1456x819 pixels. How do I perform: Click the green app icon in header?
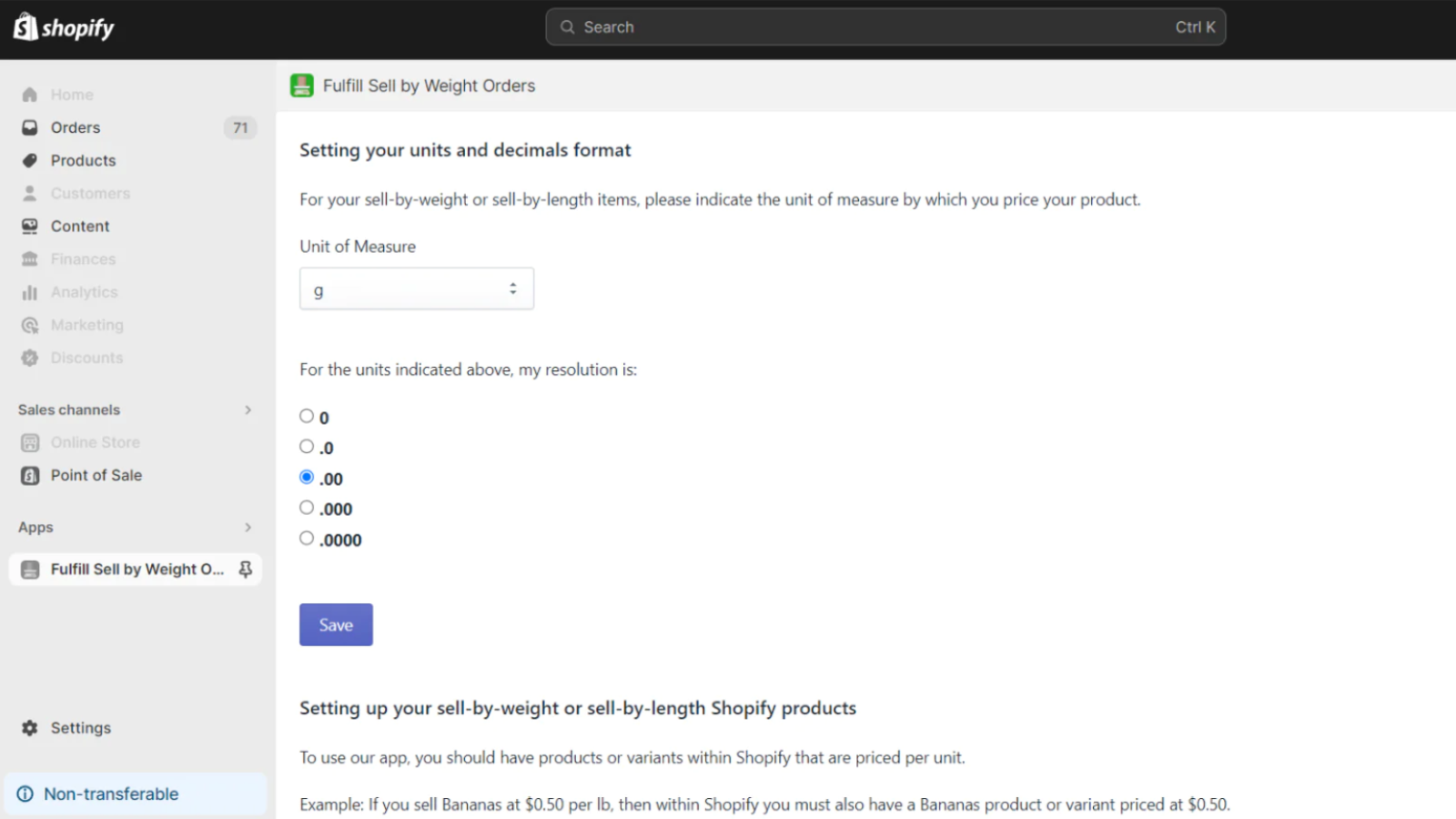tap(302, 86)
